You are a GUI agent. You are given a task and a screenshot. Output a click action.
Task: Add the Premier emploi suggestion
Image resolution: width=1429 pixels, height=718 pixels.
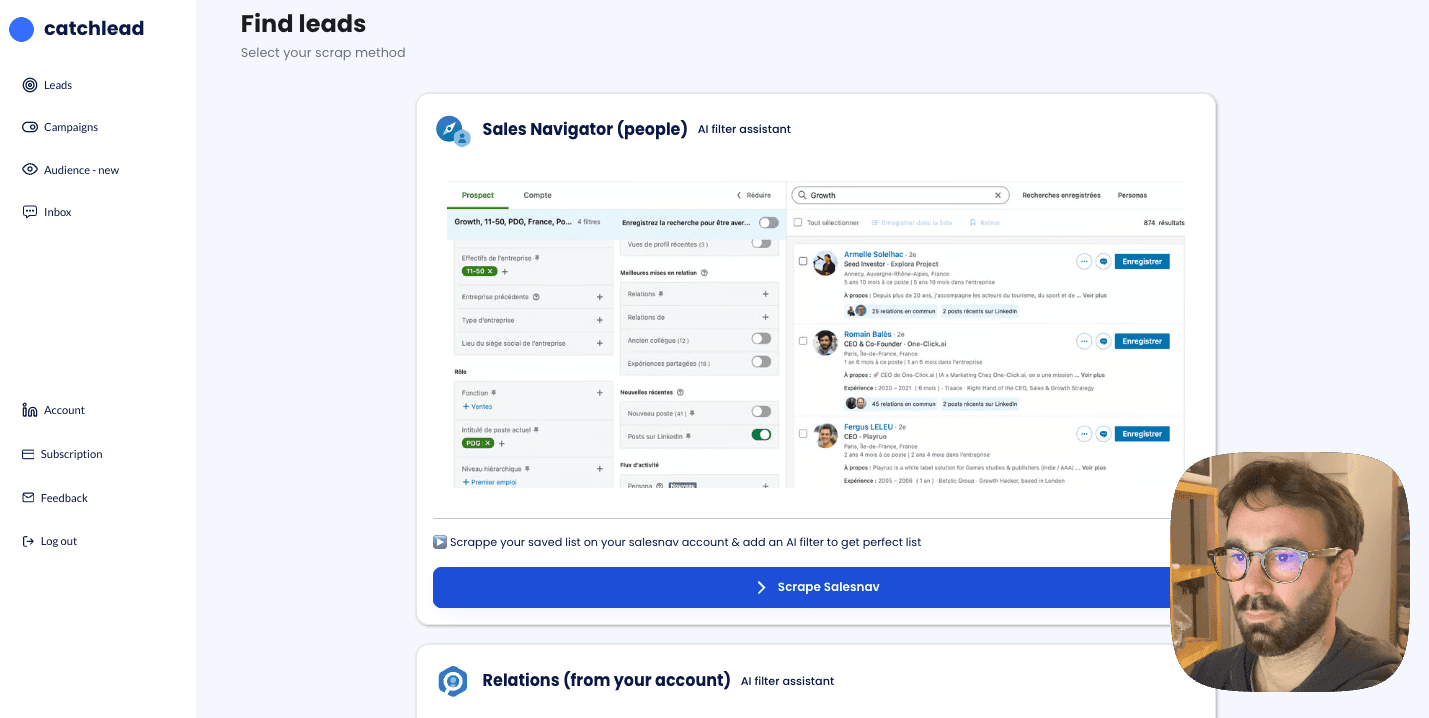[491, 482]
